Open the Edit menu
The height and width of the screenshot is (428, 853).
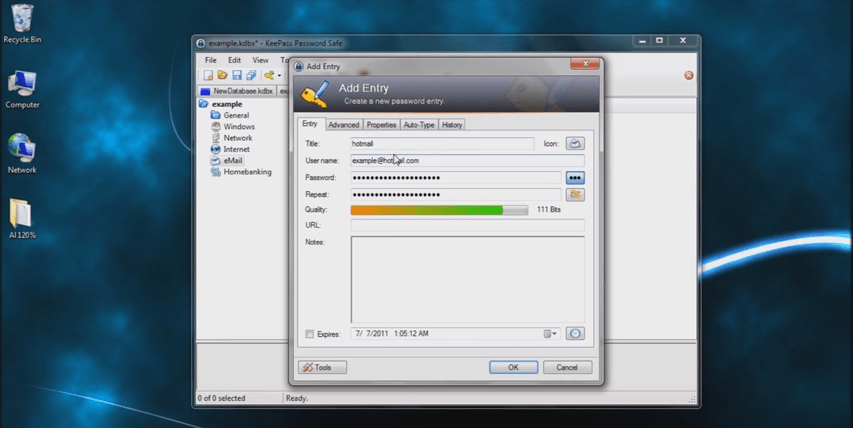click(234, 60)
